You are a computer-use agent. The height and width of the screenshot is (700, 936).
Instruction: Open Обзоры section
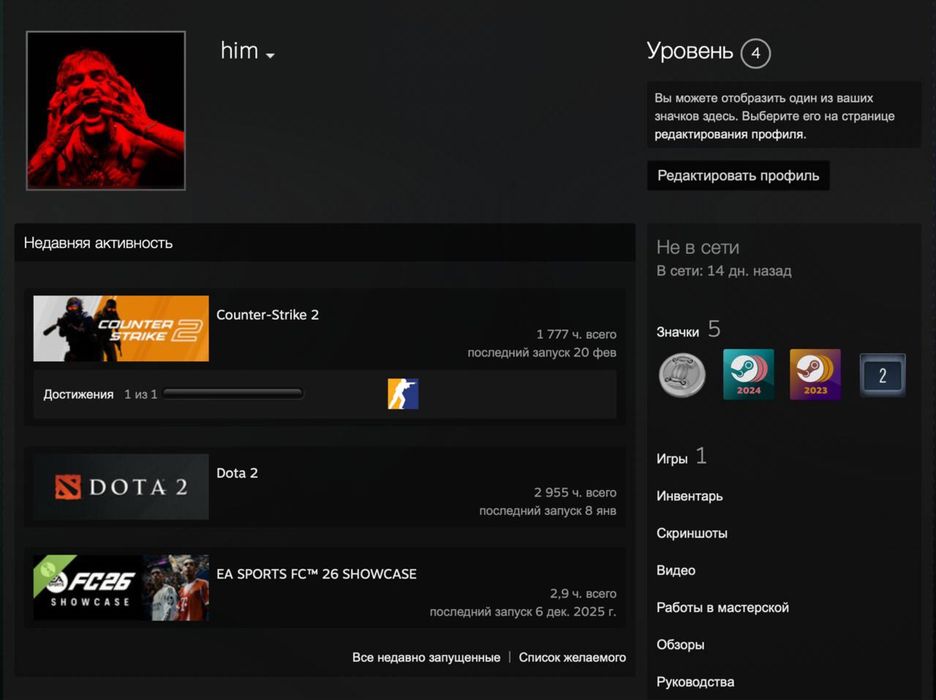tap(680, 645)
